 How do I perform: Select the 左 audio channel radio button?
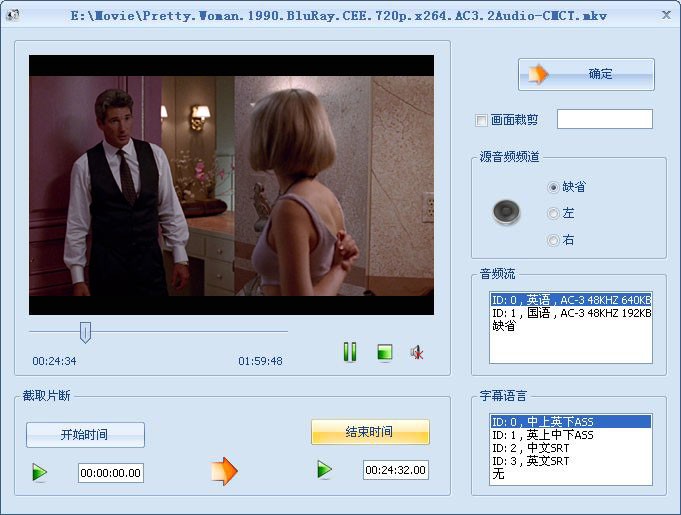pyautogui.click(x=553, y=214)
